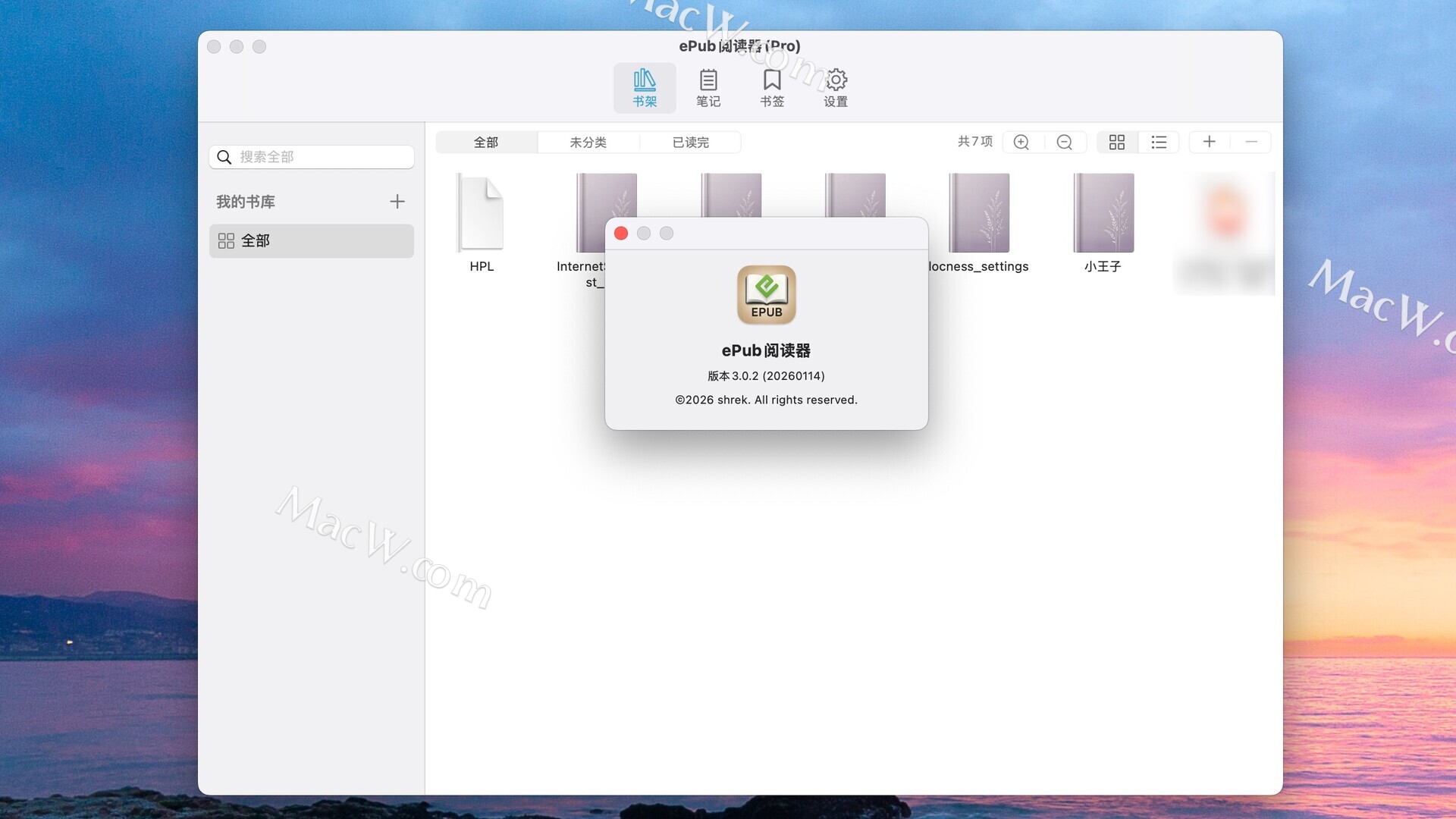Screen dimensions: 1456x819
Task: Click the zoom out magnifier icon
Action: pyautogui.click(x=1064, y=143)
